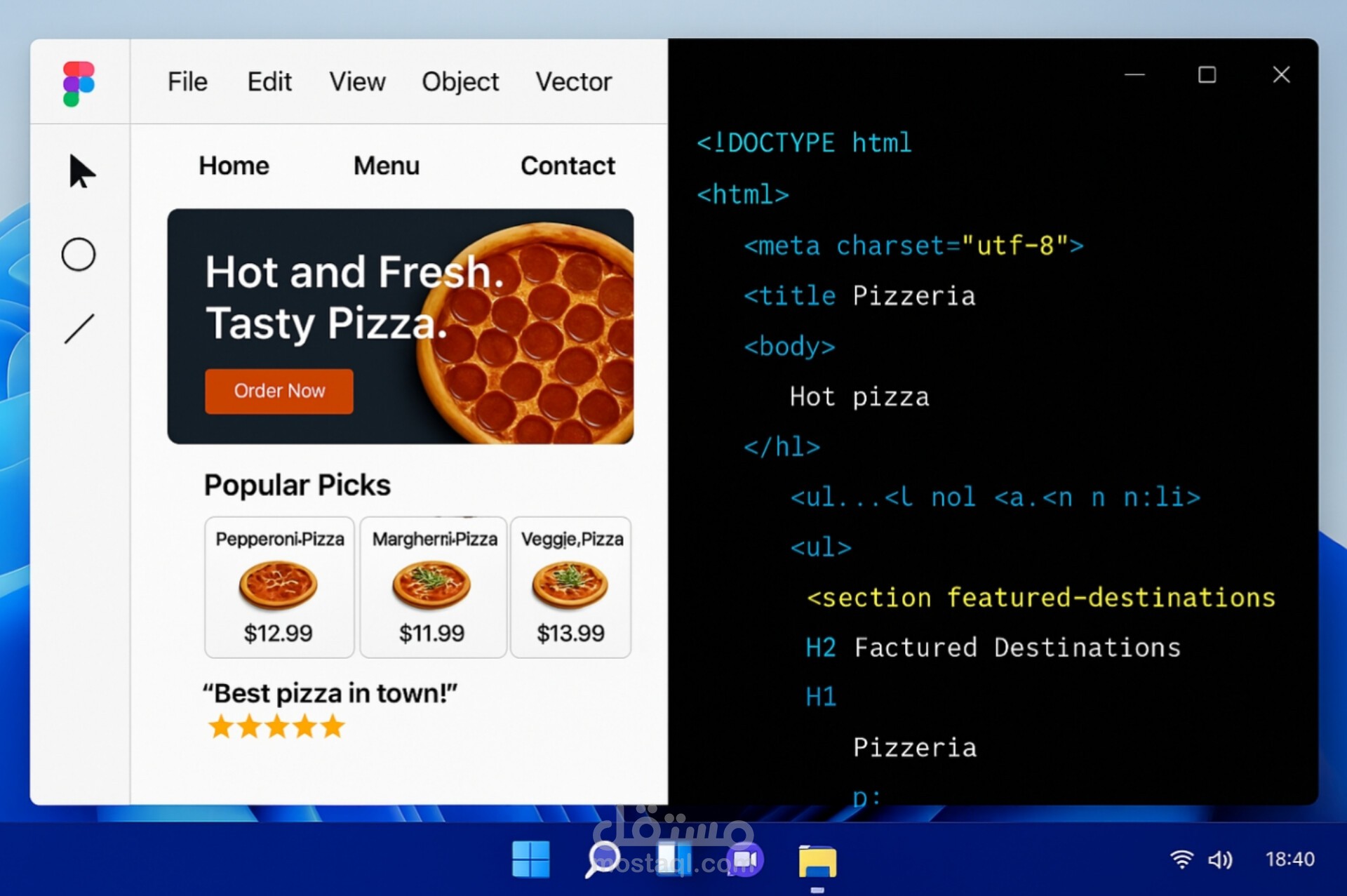Open the Windows Start menu
The image size is (1347, 896).
(x=530, y=859)
